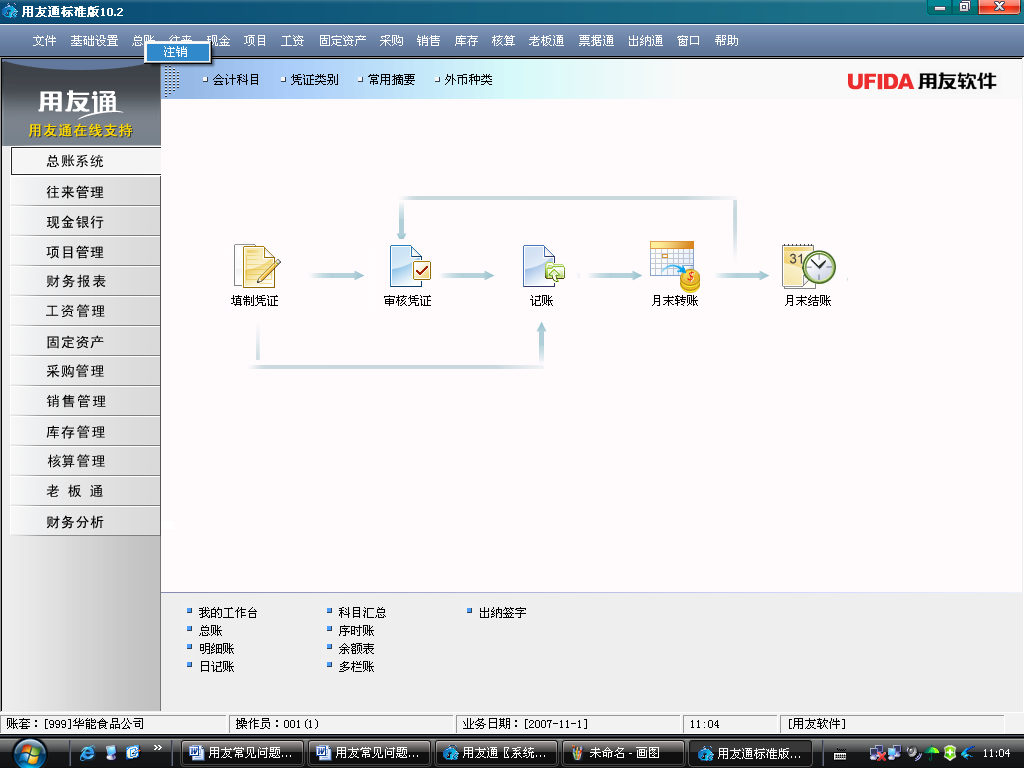The image size is (1024, 768).
Task: Select the 采购管理 sidebar module
Action: [86, 372]
